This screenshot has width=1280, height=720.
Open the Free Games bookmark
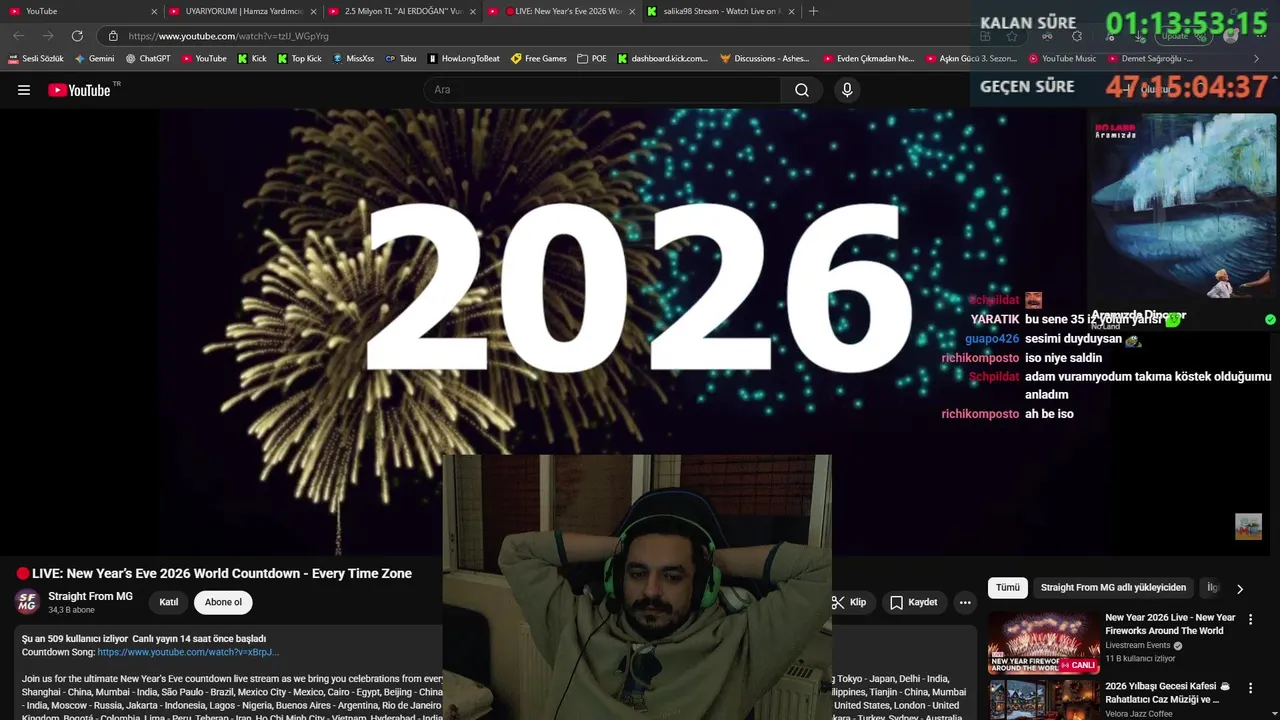pos(539,59)
